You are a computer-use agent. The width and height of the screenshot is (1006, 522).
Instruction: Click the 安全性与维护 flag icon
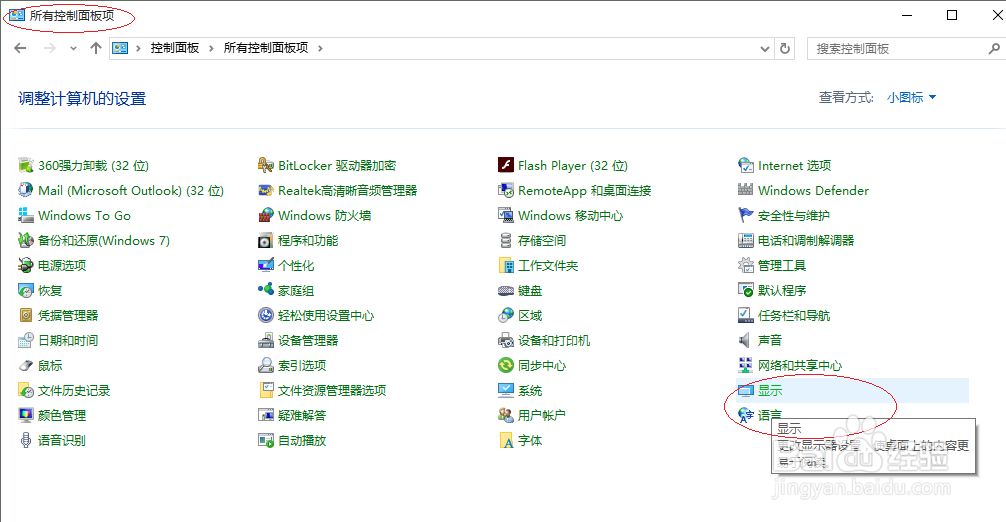746,215
